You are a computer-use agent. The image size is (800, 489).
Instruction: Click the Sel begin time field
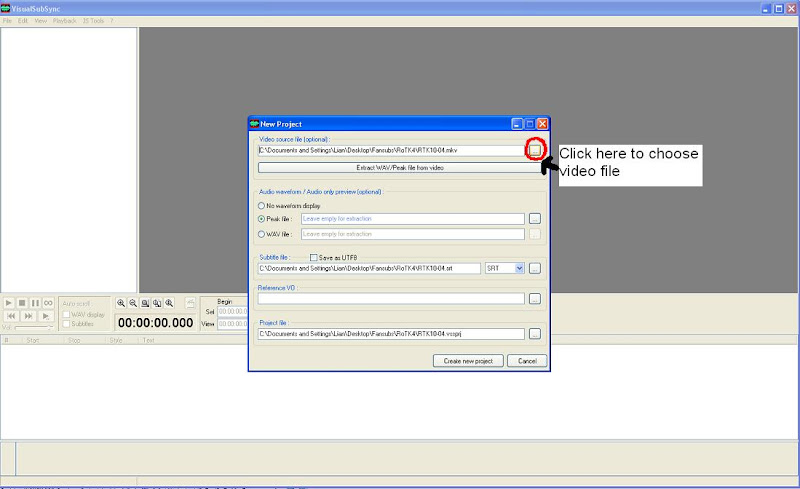pyautogui.click(x=233, y=311)
